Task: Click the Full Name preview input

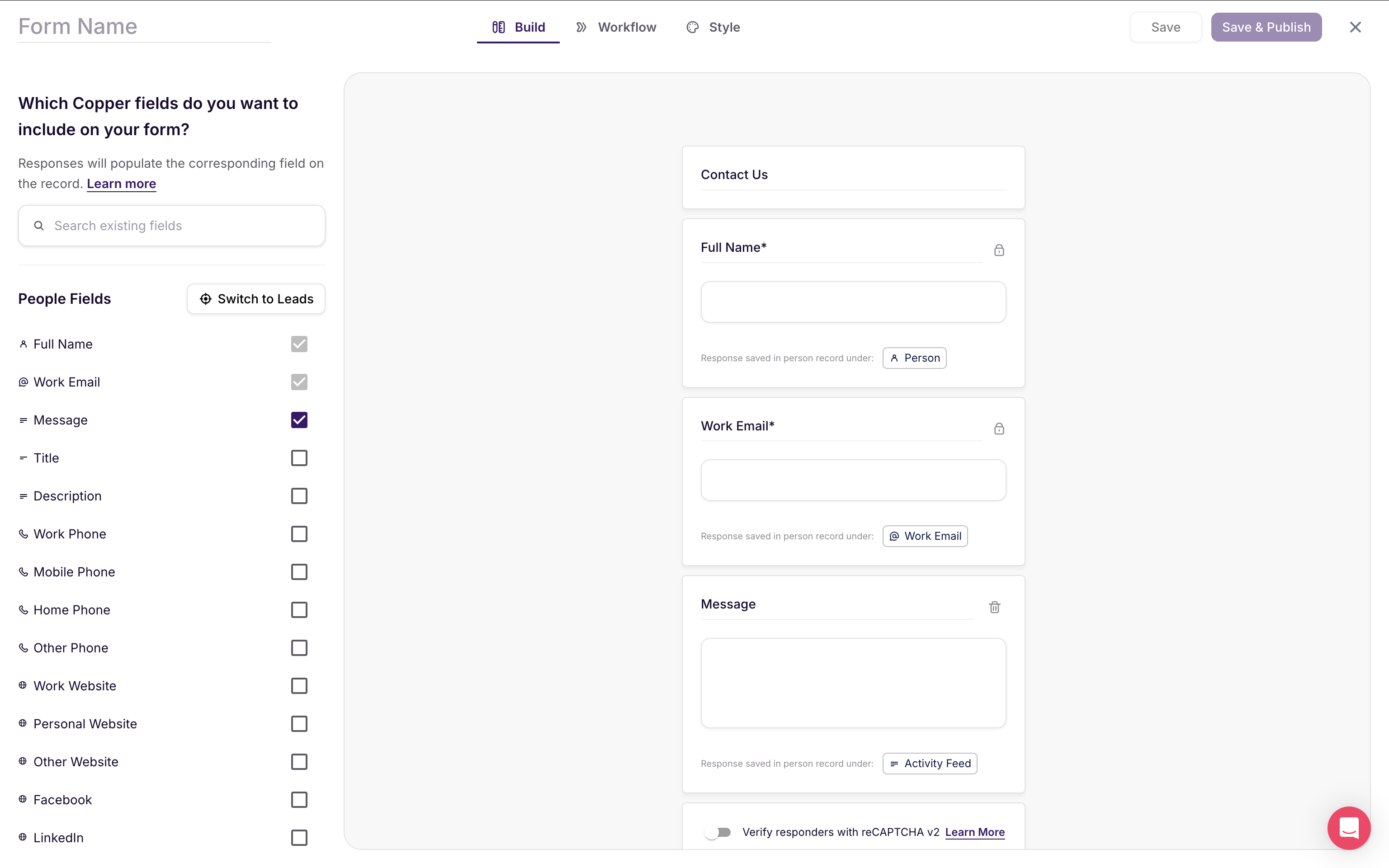Action: click(x=853, y=302)
